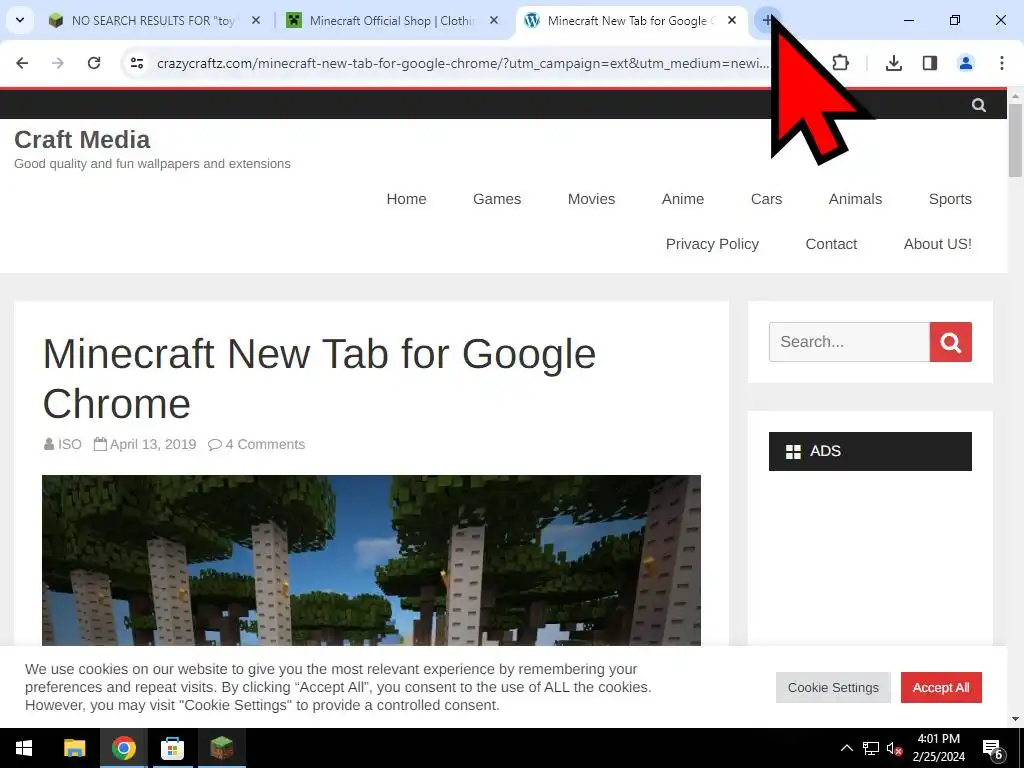Open the Contact page link

click(831, 244)
